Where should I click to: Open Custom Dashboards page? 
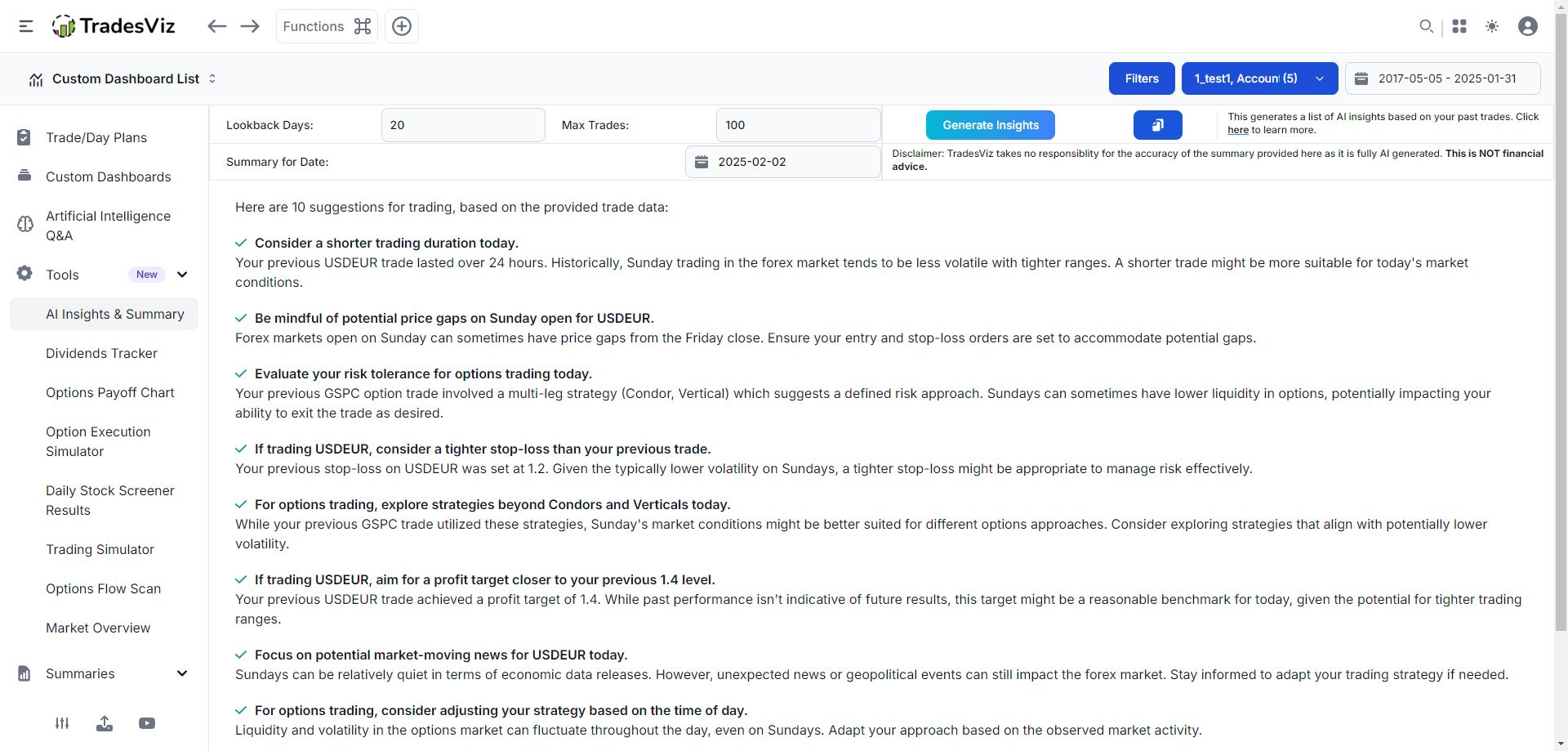click(109, 177)
